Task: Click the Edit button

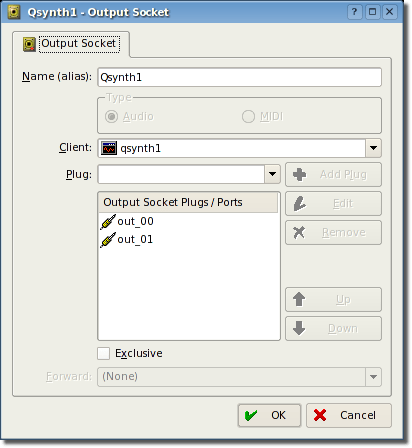Action: [333, 204]
